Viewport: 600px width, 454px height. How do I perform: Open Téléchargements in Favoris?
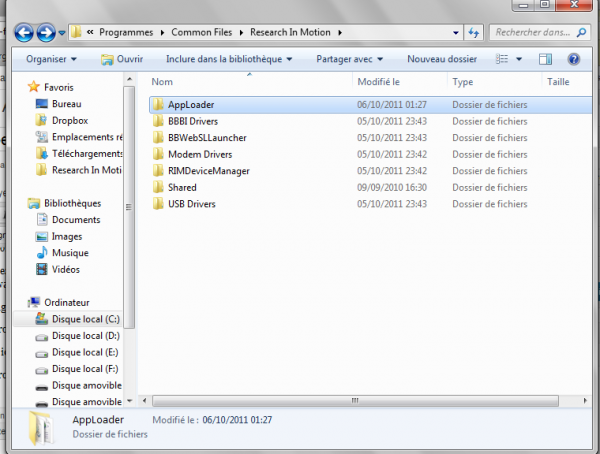click(x=87, y=154)
